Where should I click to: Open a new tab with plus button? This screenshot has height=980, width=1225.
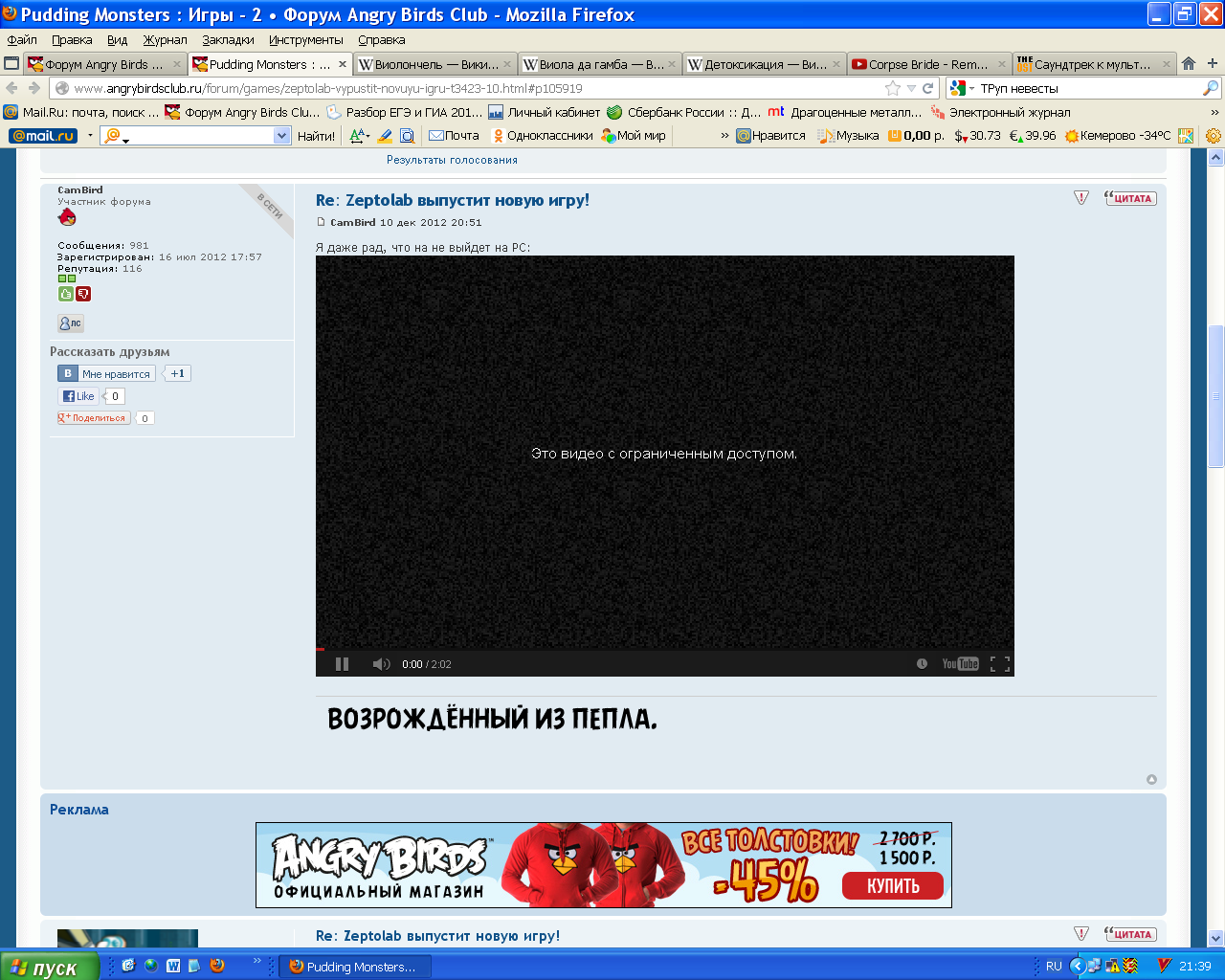[x=1213, y=63]
